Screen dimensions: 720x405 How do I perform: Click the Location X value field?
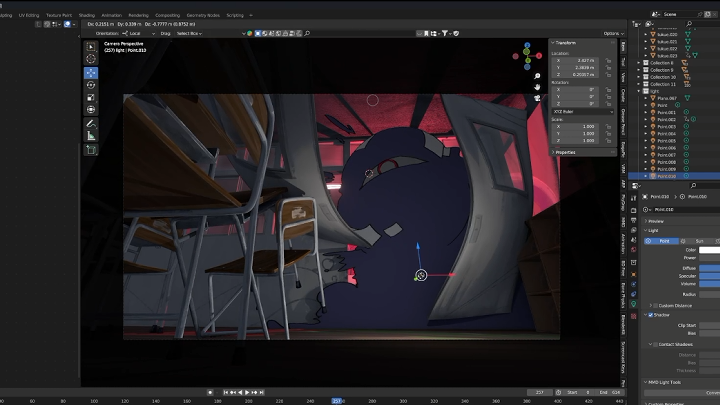coord(575,61)
